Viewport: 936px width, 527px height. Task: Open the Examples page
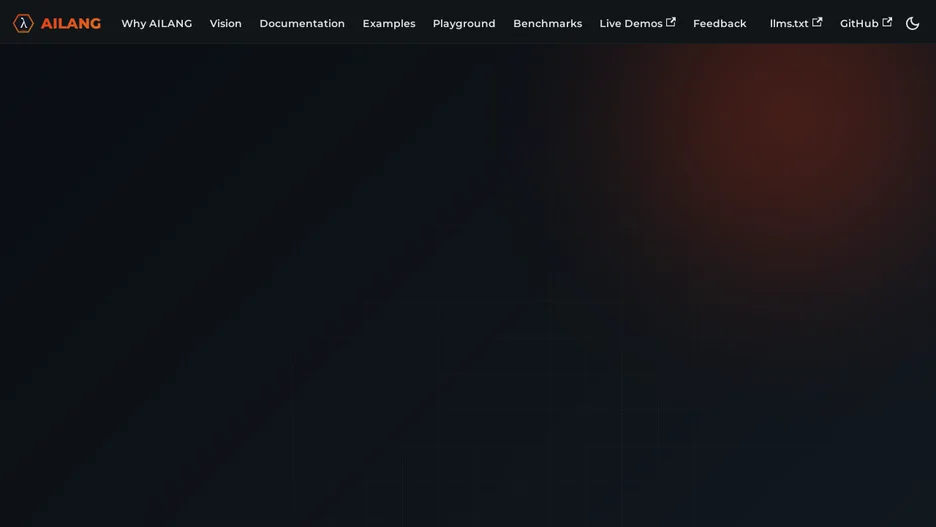pyautogui.click(x=389, y=23)
